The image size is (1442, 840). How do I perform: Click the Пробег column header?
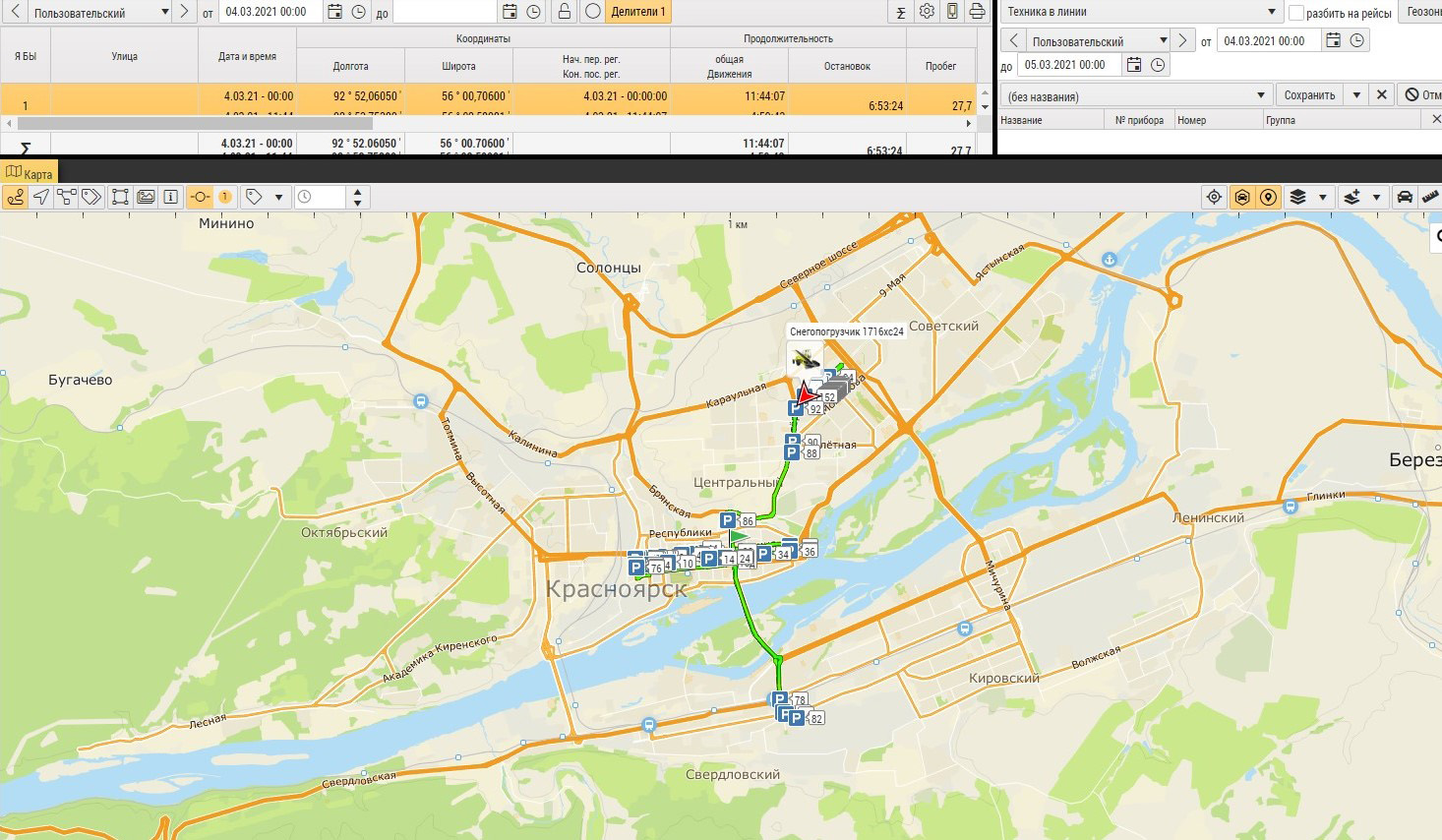941,66
